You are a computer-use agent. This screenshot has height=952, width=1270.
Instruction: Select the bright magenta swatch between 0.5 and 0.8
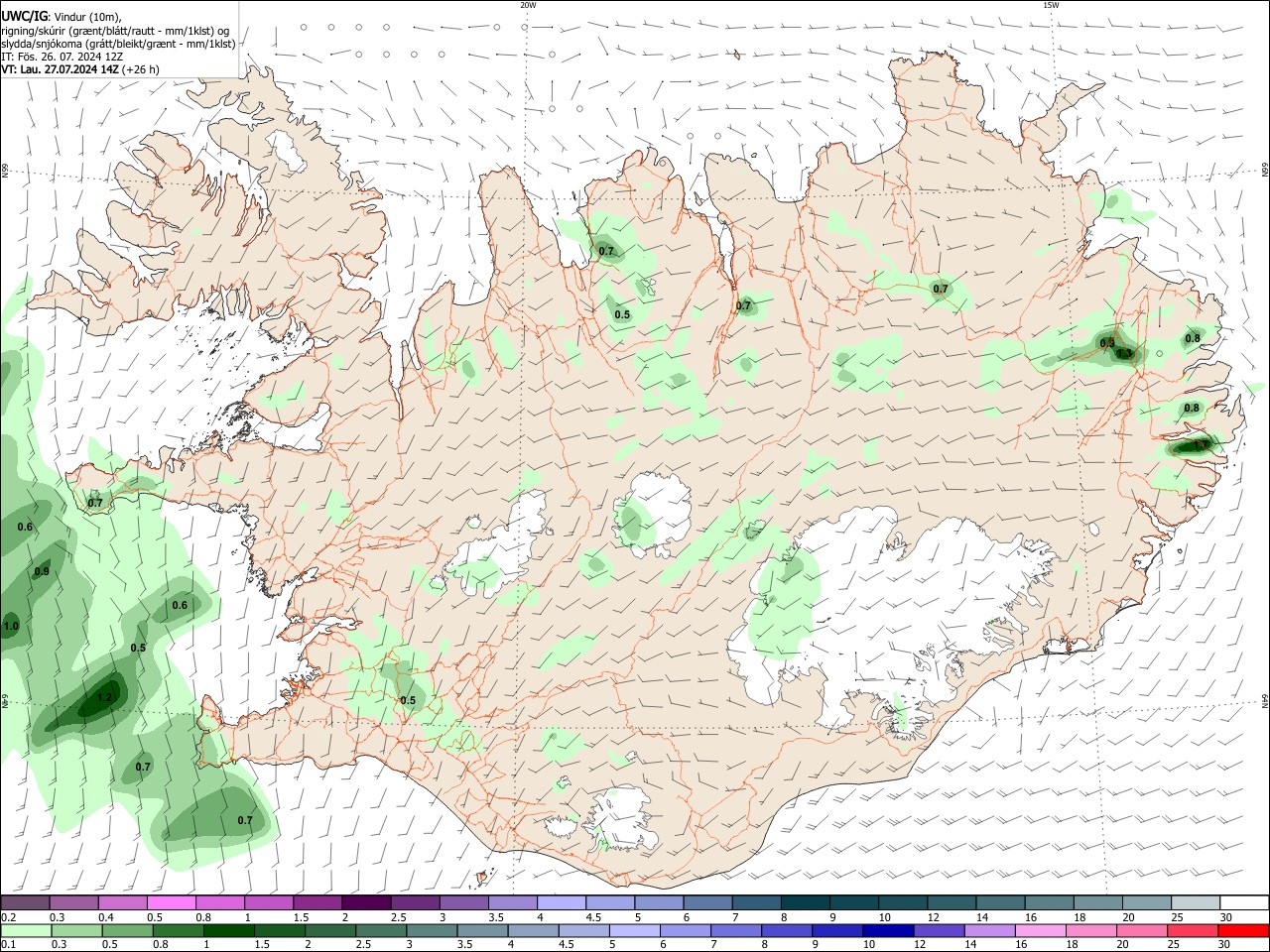[171, 903]
